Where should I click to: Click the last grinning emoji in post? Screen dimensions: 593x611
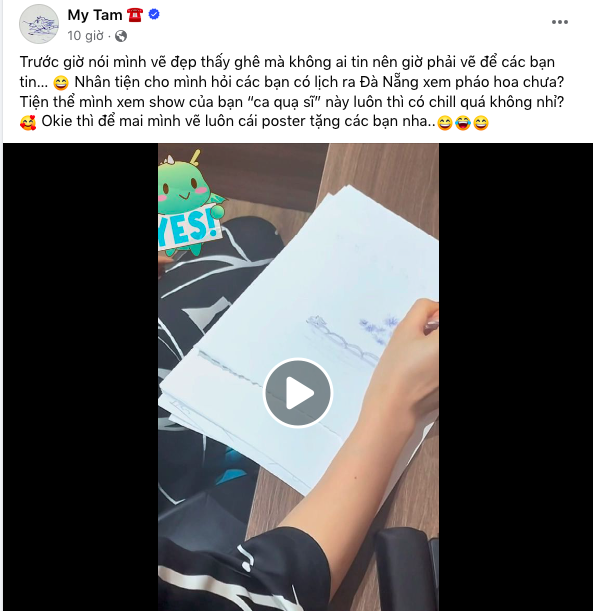coord(481,123)
